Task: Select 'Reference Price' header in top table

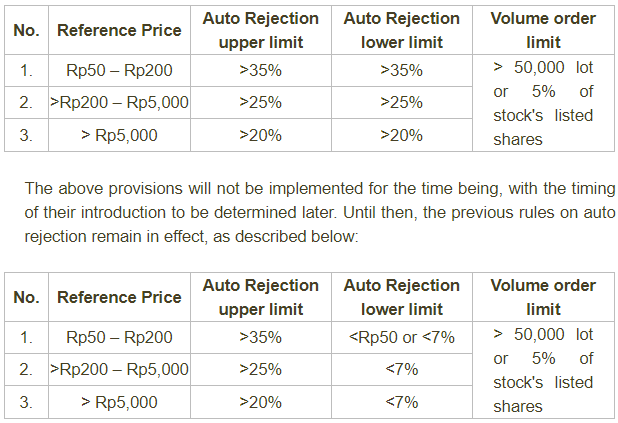Action: point(119,30)
